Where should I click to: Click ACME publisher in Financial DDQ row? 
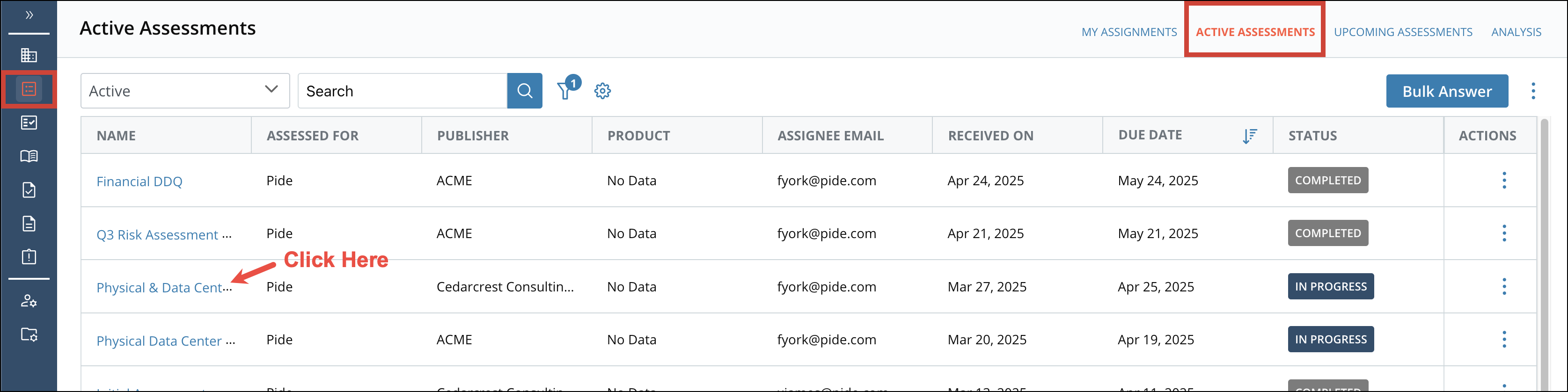(x=454, y=181)
